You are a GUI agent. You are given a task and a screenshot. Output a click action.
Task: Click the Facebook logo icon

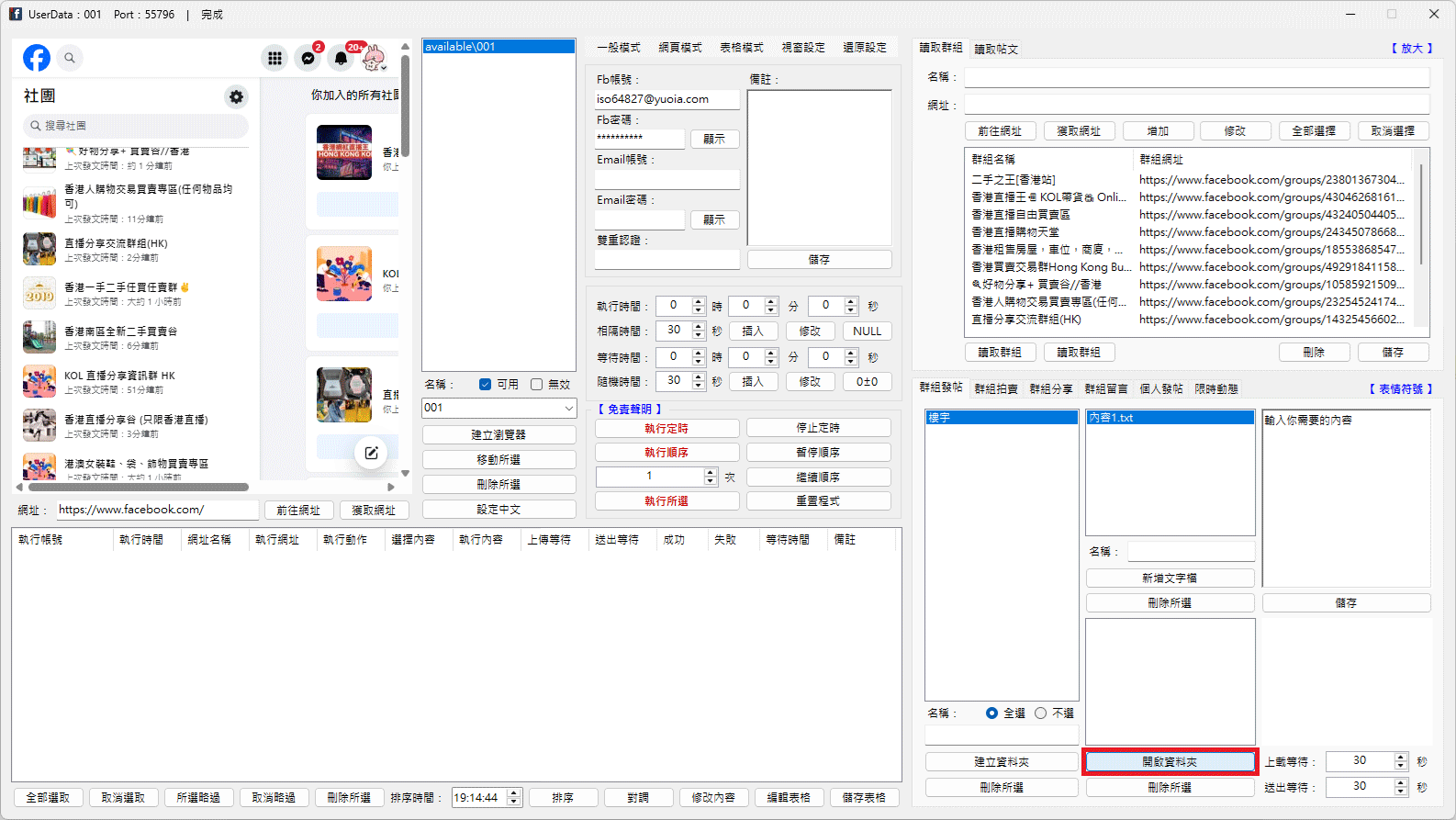(37, 58)
